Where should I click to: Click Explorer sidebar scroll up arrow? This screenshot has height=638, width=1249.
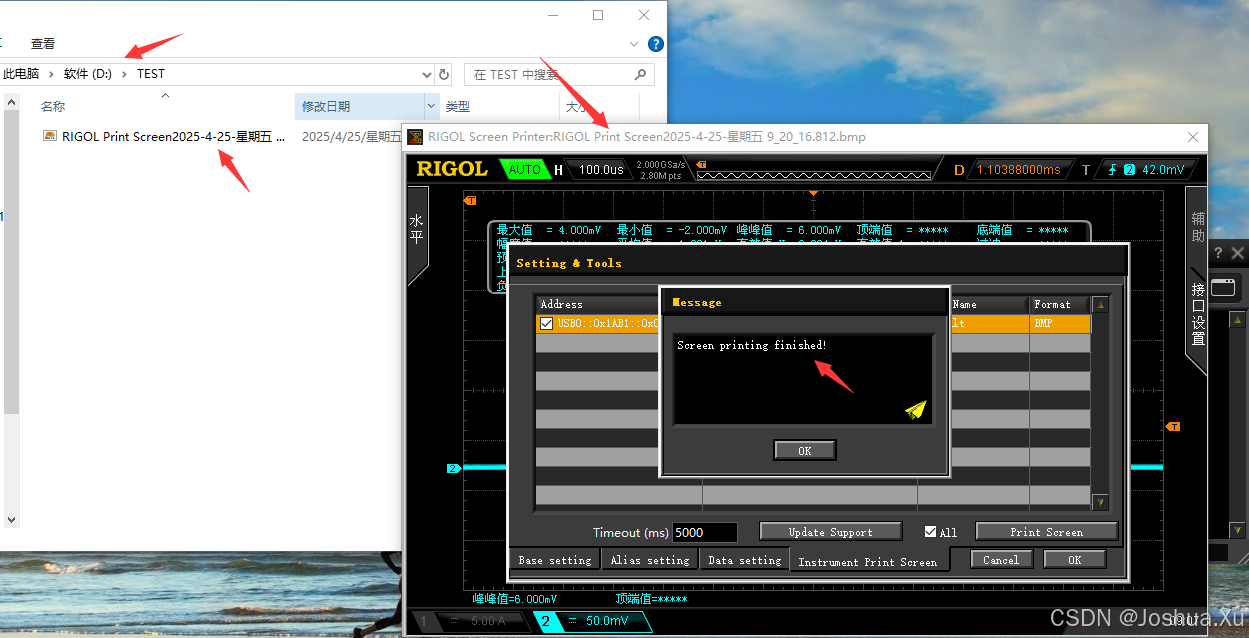pos(12,101)
